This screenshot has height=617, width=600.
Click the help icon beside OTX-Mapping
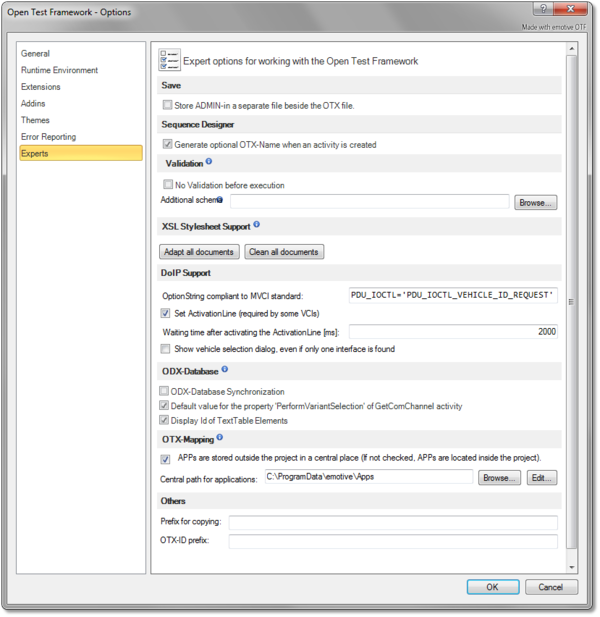219,437
